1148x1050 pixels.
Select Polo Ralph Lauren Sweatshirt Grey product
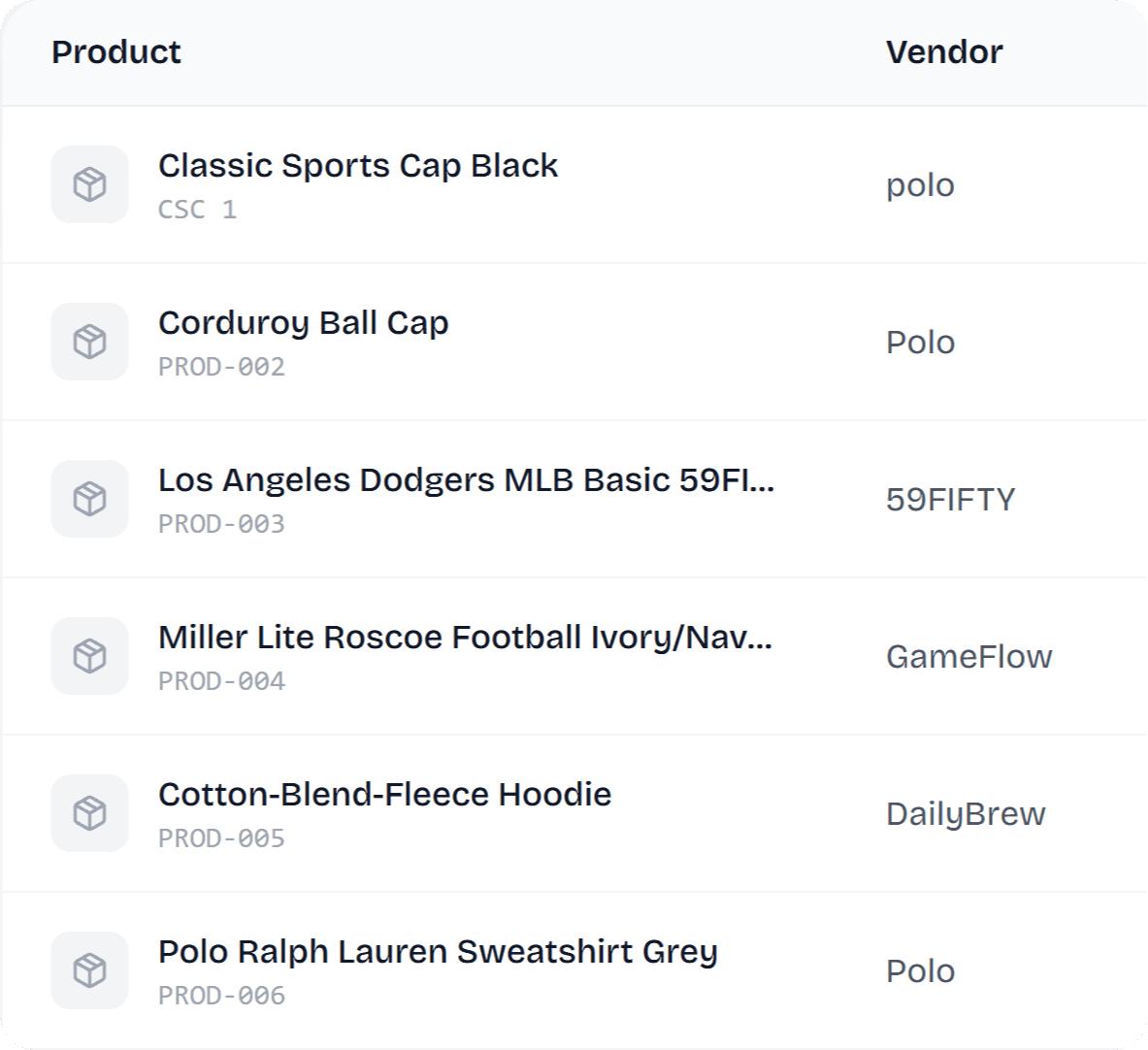[x=438, y=952]
